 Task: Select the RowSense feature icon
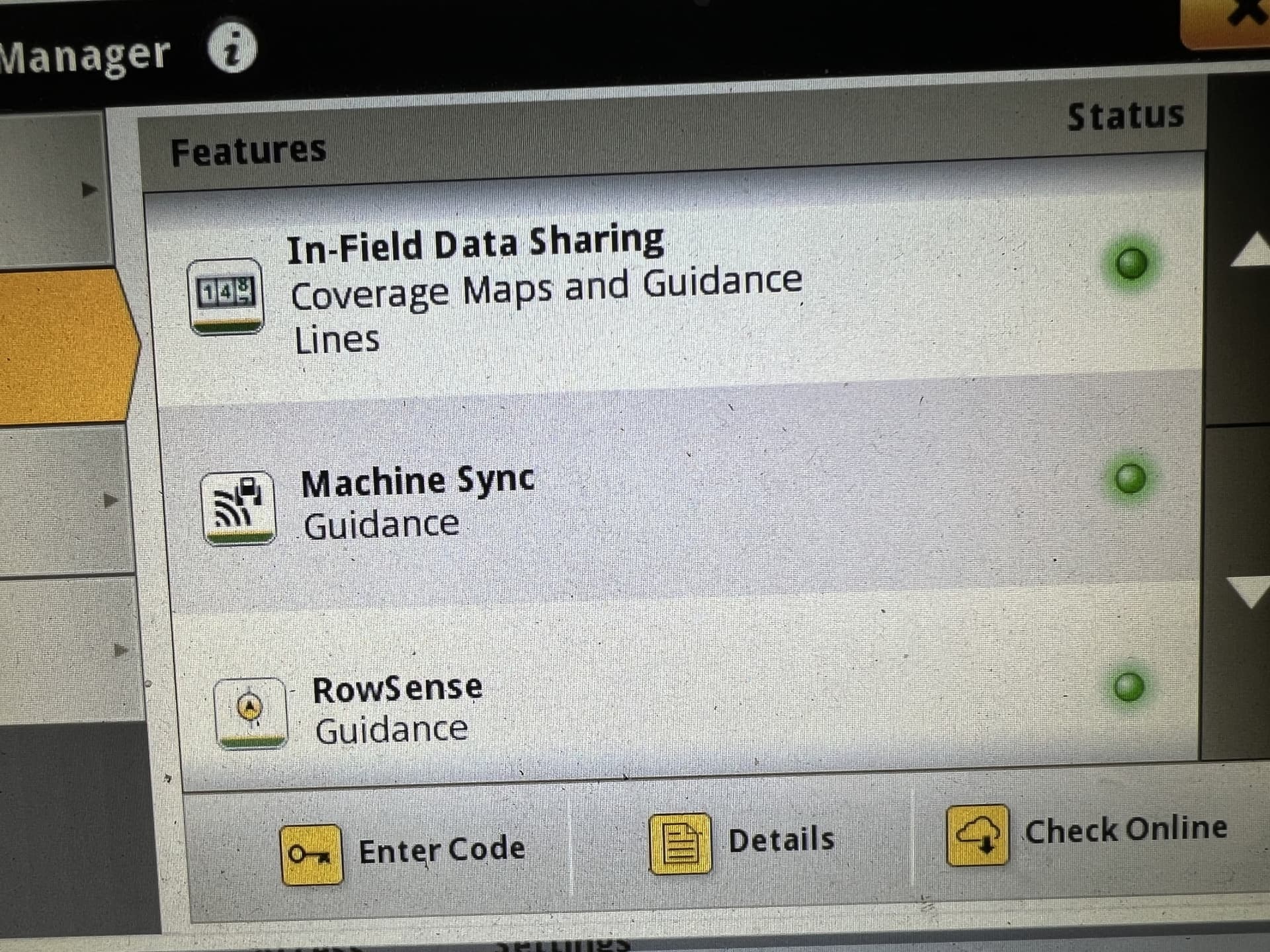tap(251, 713)
